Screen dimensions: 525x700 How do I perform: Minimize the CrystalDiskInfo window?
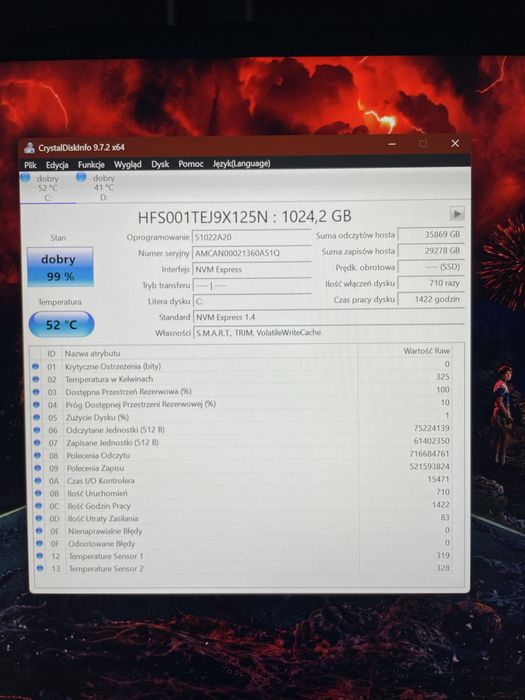pos(392,144)
